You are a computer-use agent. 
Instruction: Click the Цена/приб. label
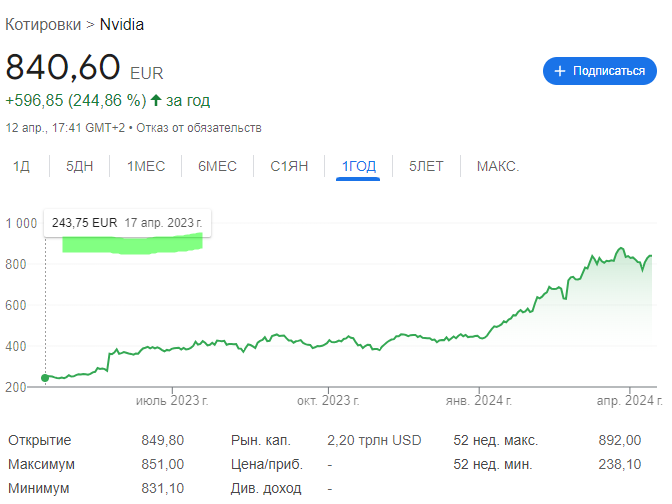[267, 464]
